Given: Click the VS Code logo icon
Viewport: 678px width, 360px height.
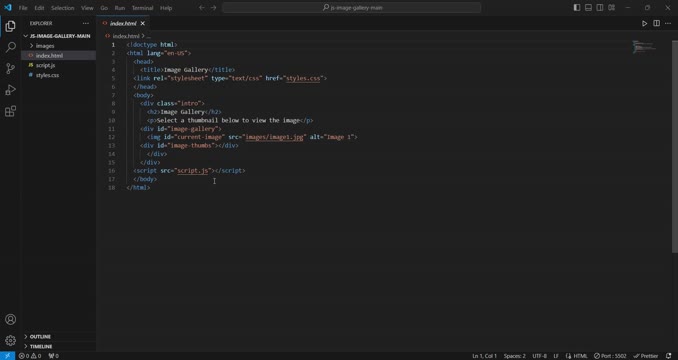Looking at the screenshot, I should (x=8, y=7).
